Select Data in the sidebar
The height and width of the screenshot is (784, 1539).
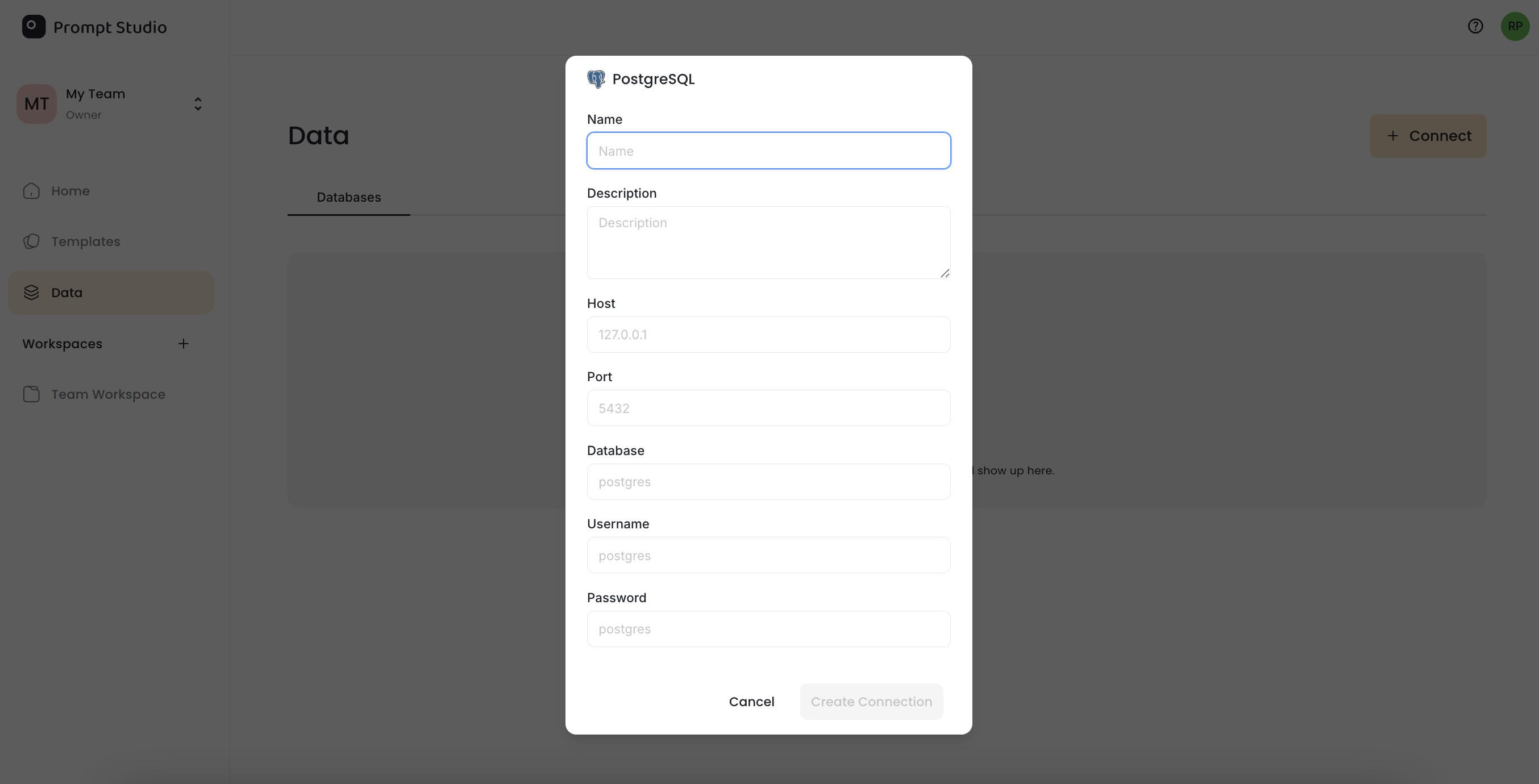coord(111,293)
